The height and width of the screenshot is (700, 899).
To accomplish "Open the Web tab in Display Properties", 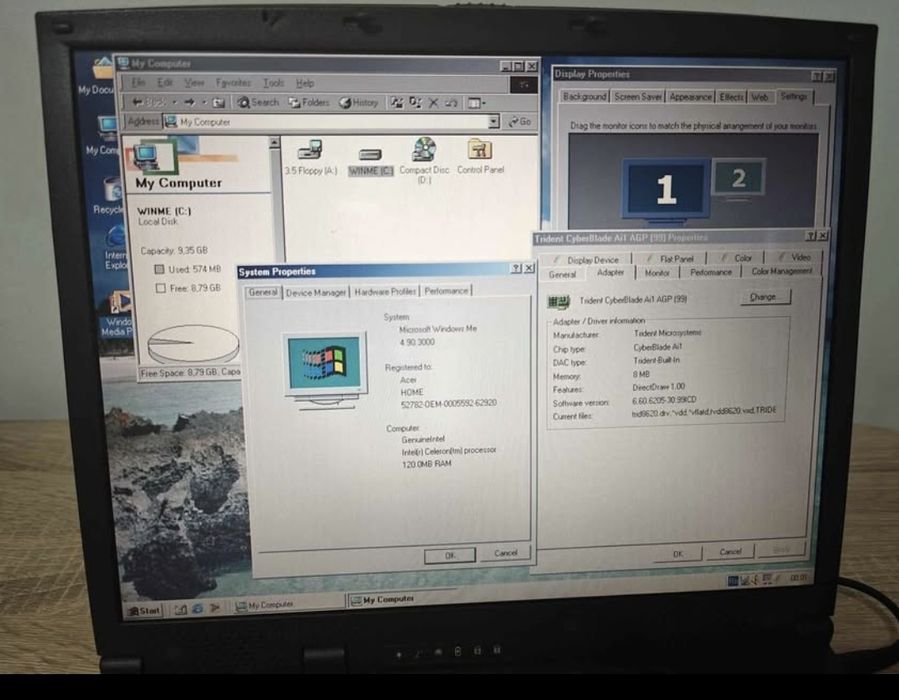I will 760,97.
